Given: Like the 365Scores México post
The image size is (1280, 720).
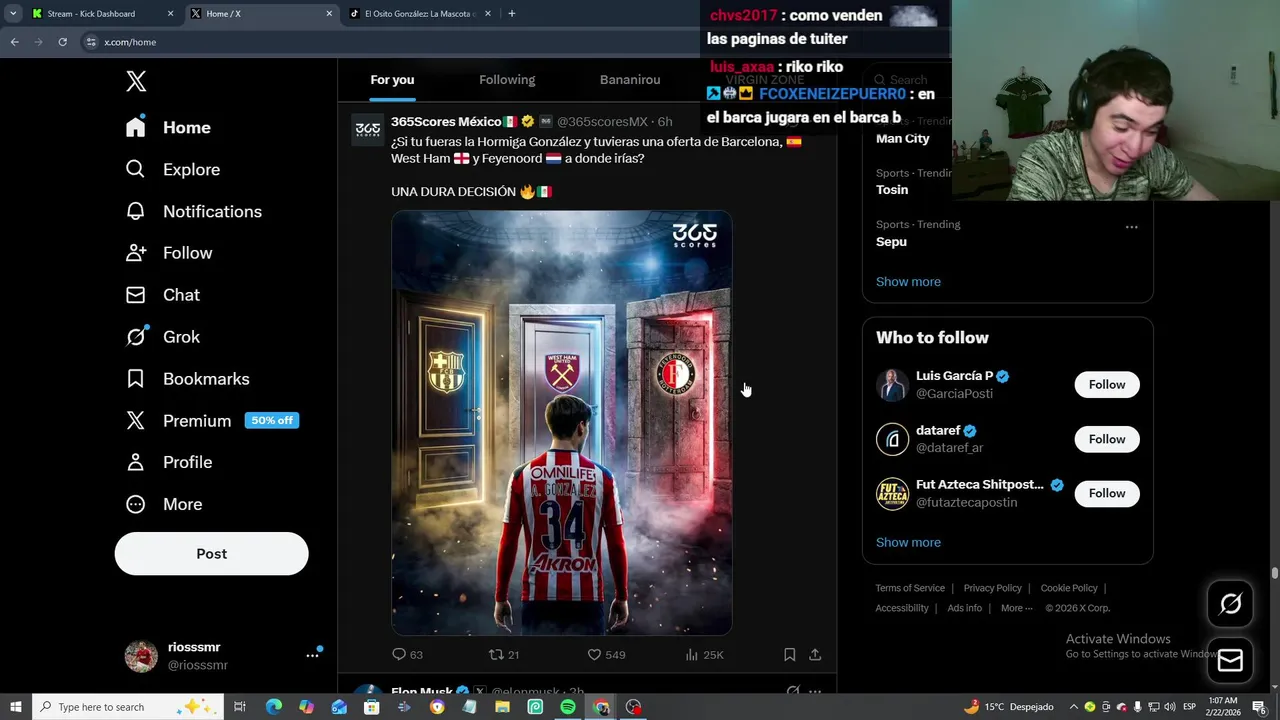Looking at the screenshot, I should point(605,655).
